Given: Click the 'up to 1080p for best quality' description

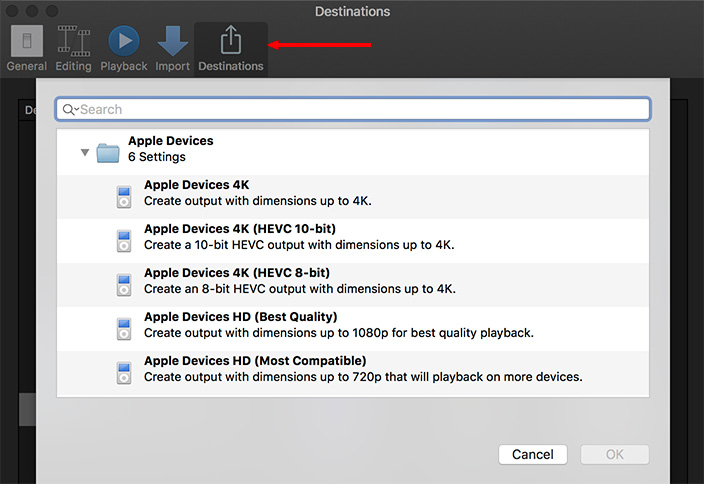Looking at the screenshot, I should click(x=339, y=333).
